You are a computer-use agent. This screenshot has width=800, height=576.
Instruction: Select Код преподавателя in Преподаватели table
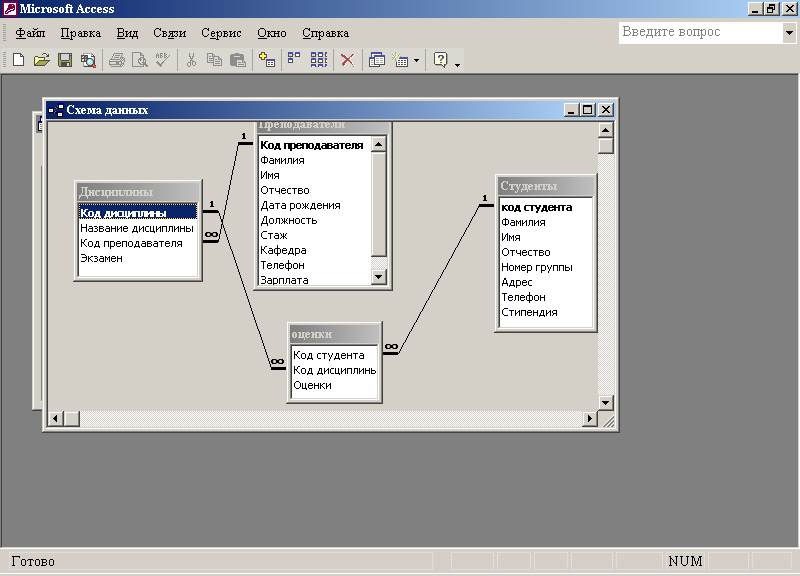coord(315,145)
